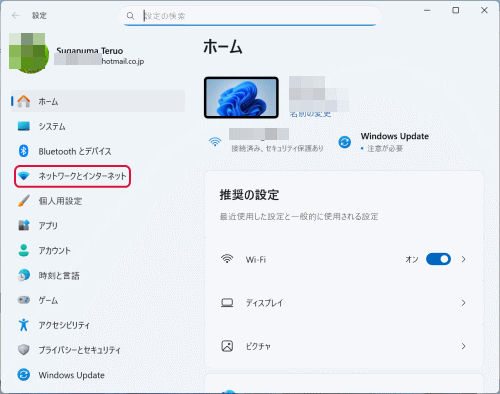Open Windows Update in sidebar
Viewport: 500px width, 394px height.
click(98, 375)
